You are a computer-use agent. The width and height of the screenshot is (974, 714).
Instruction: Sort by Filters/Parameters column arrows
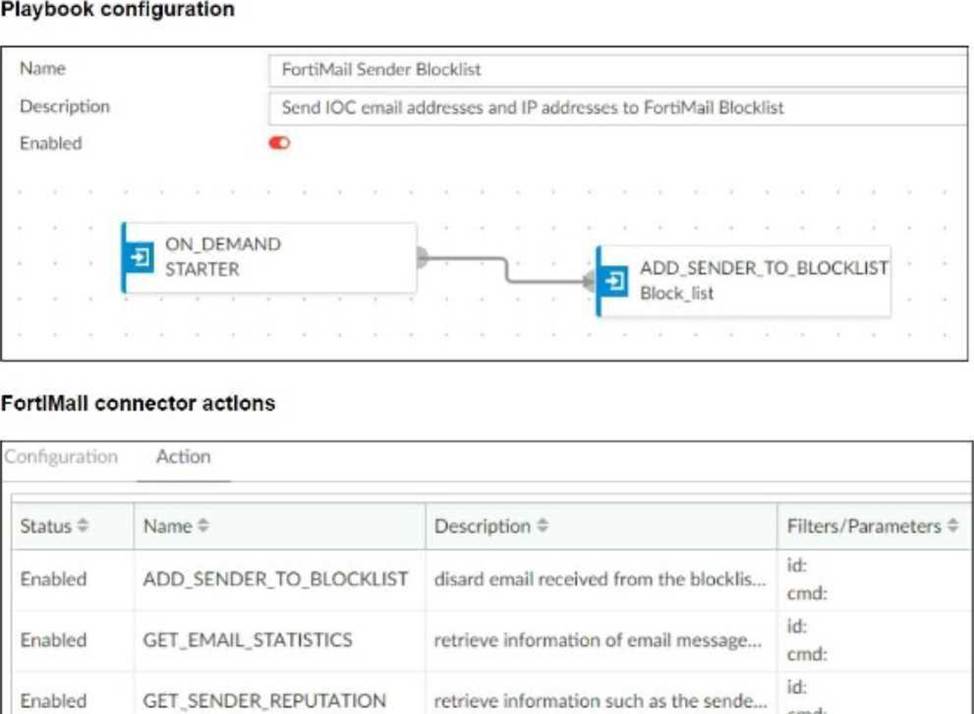[953, 527]
